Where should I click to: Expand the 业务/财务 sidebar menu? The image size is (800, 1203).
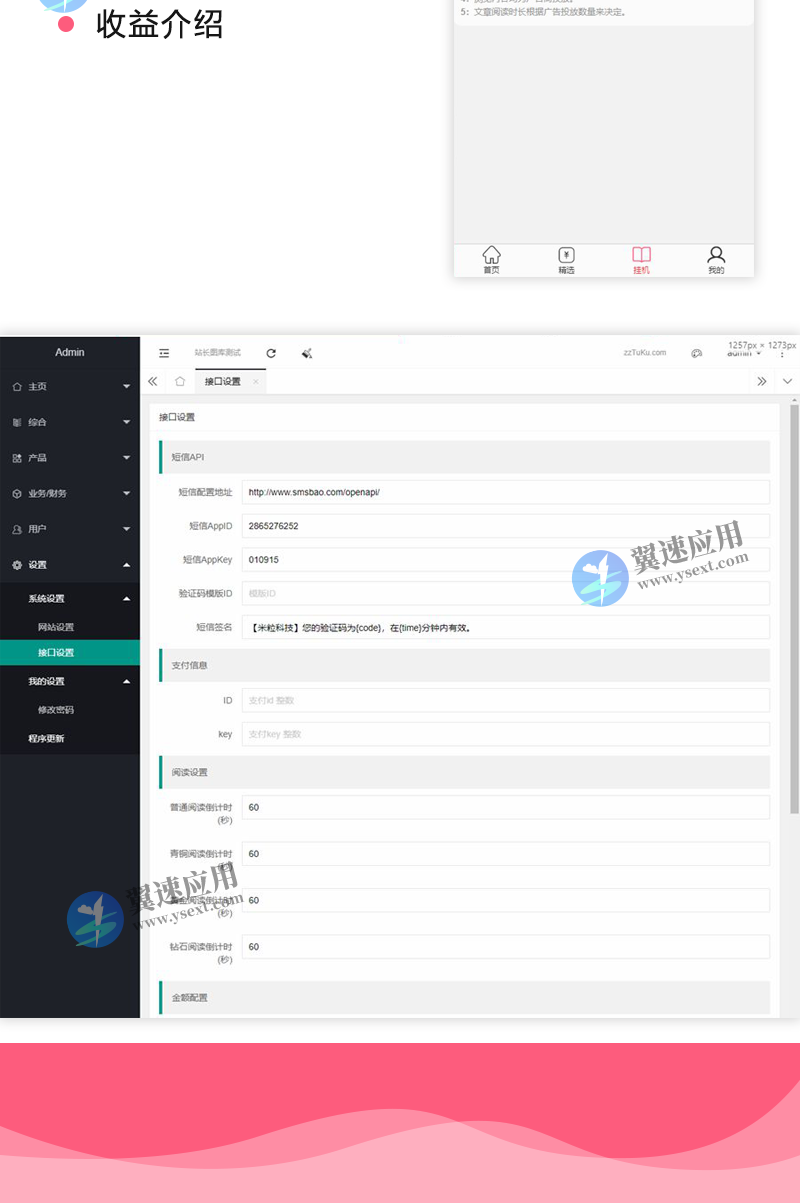[70, 493]
